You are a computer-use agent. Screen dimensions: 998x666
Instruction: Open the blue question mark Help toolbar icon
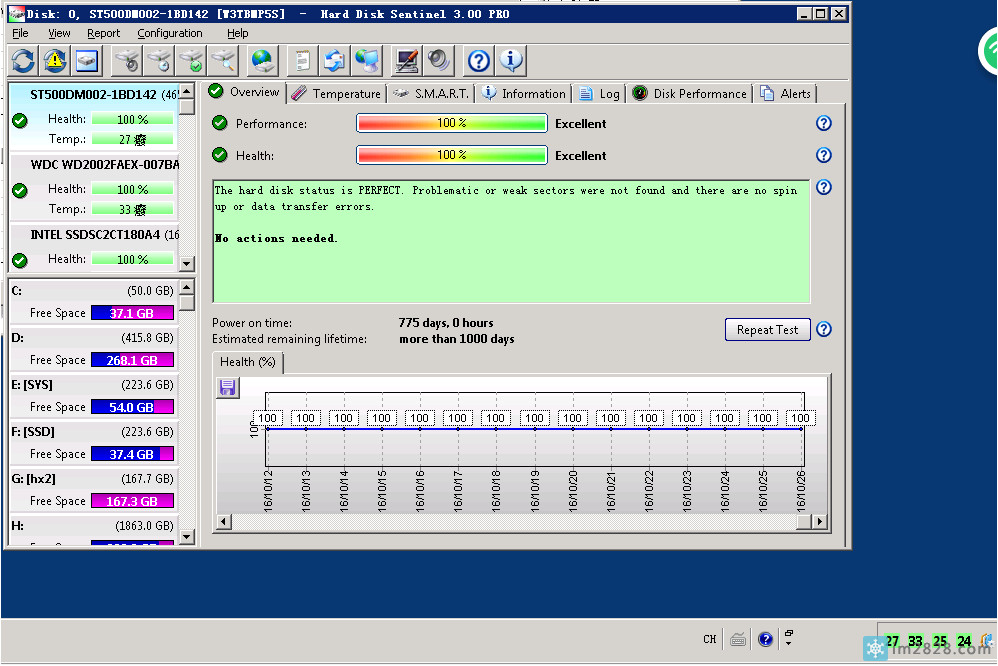pyautogui.click(x=479, y=61)
